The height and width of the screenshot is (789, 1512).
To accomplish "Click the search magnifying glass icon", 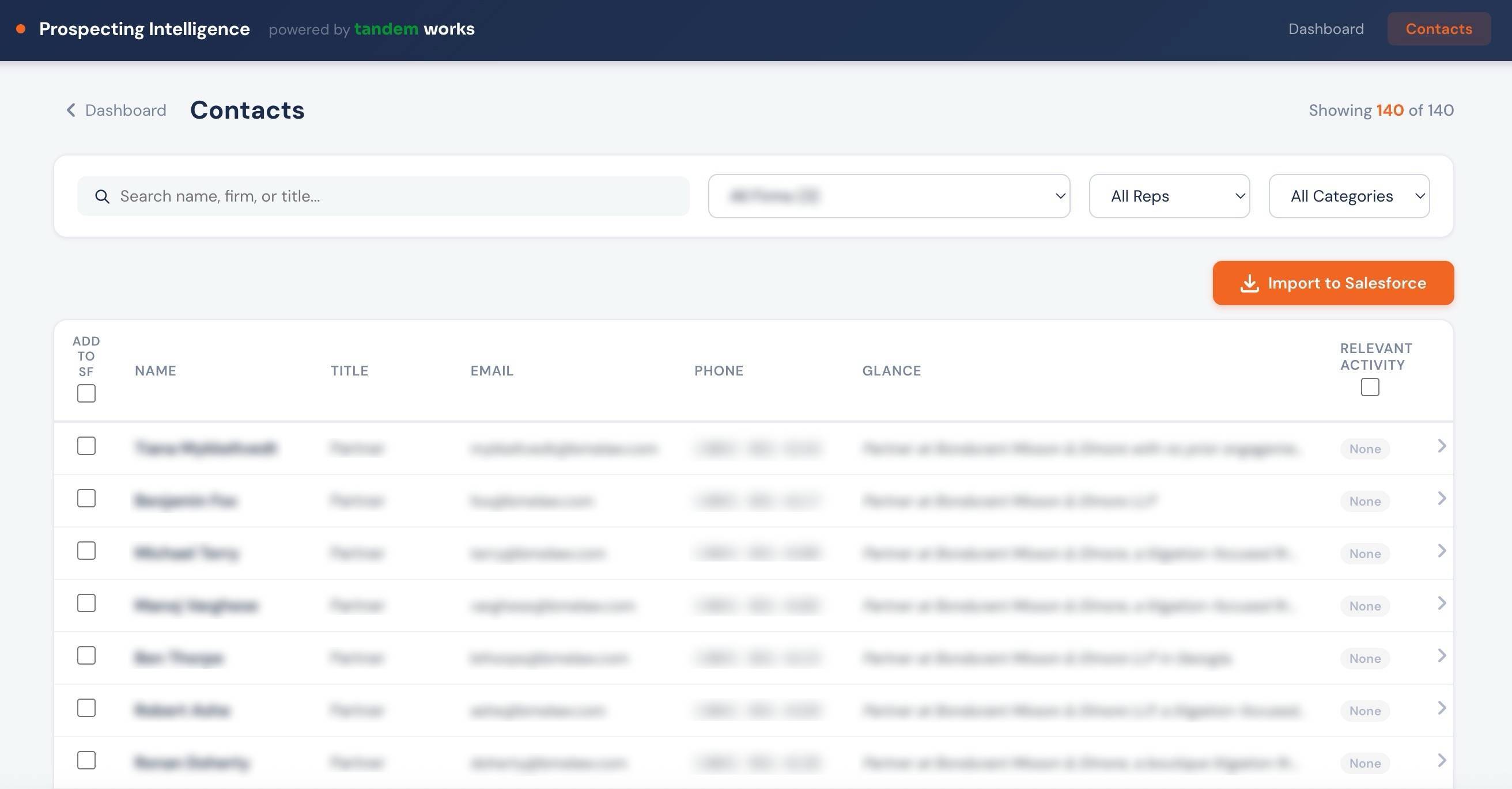I will 103,196.
